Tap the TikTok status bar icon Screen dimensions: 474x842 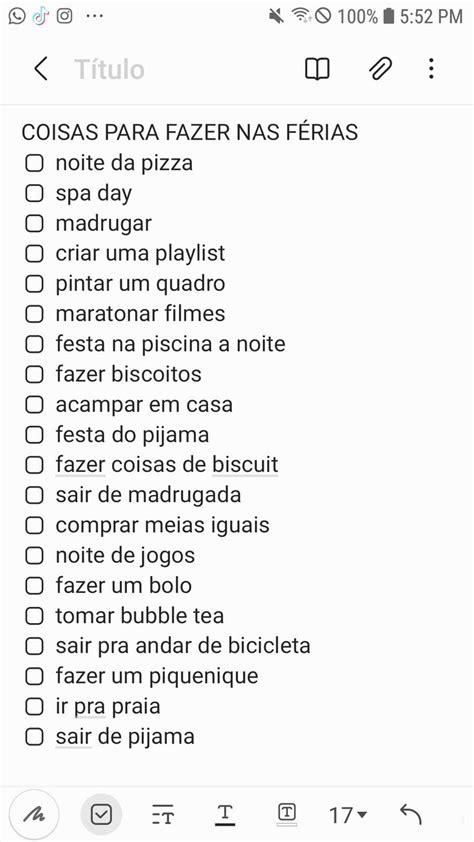click(40, 16)
